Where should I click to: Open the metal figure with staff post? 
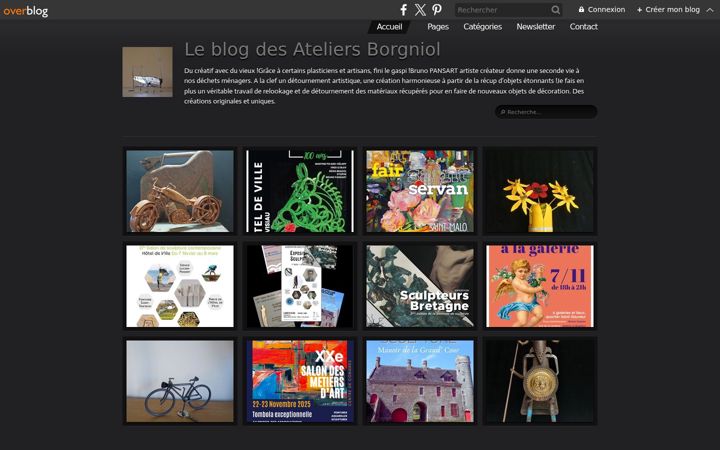[540, 381]
